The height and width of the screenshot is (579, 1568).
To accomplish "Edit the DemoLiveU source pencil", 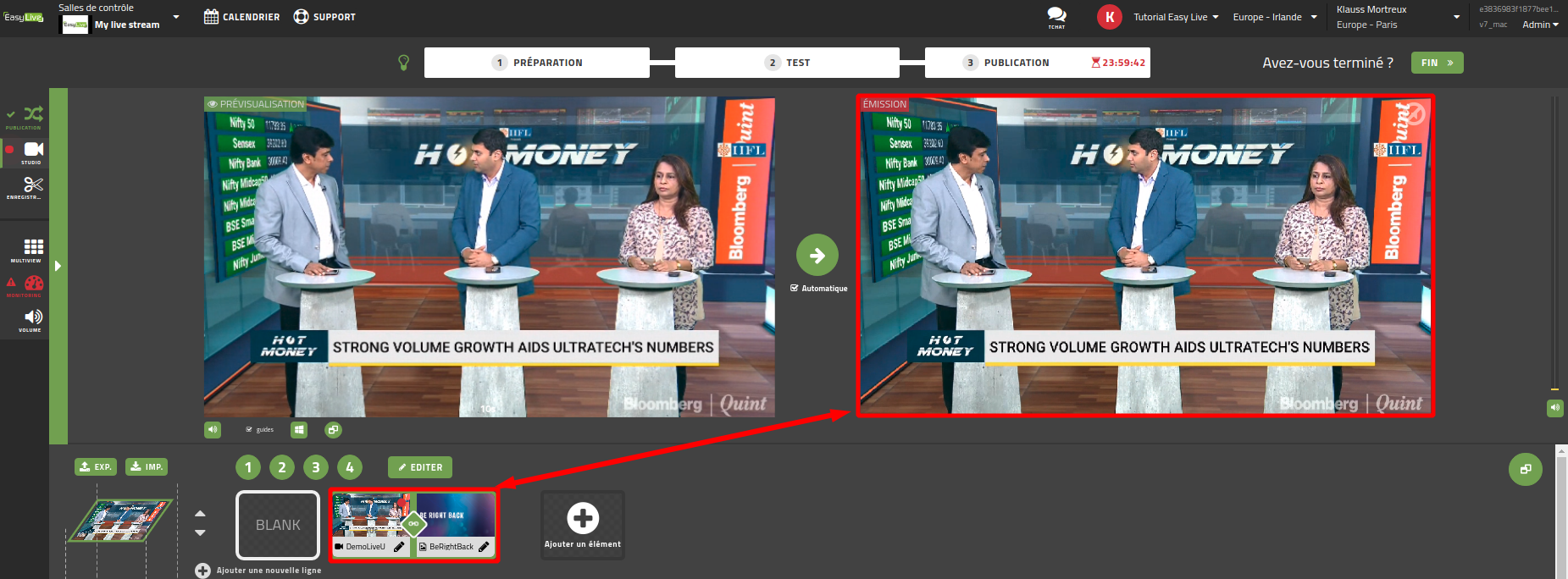I will 399,547.
